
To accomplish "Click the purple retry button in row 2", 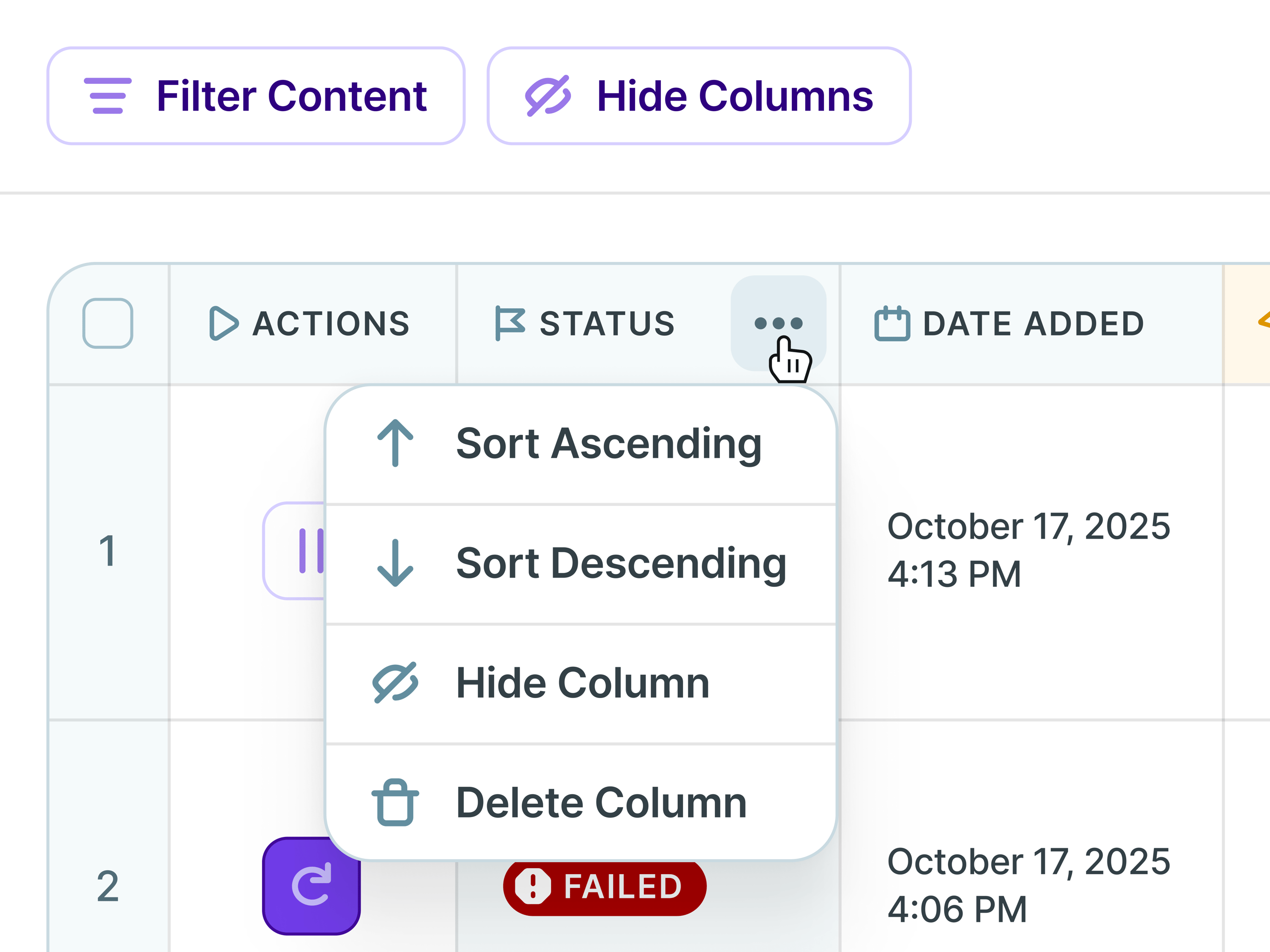I will [x=311, y=886].
